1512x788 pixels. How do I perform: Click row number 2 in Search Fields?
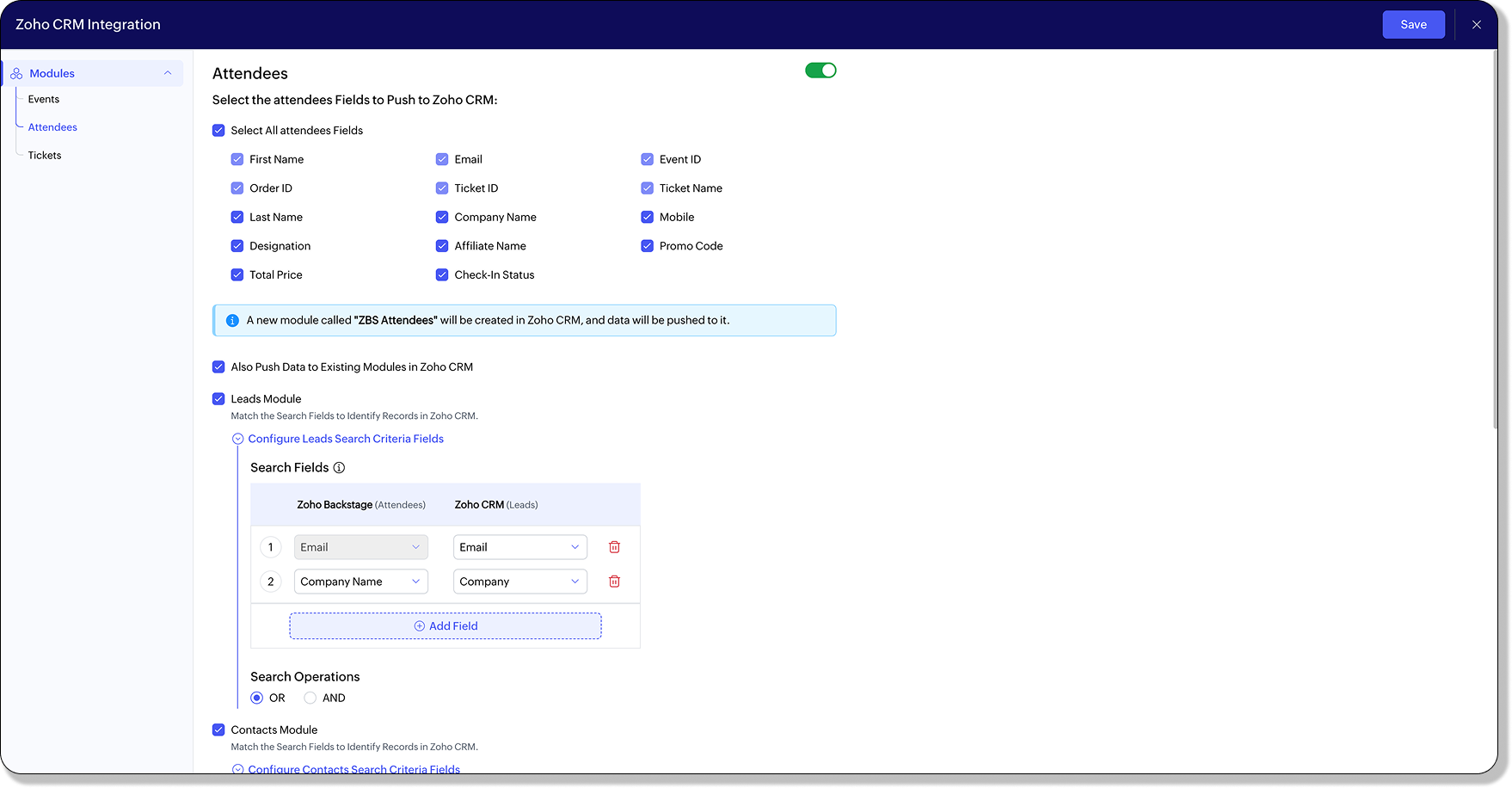click(271, 582)
